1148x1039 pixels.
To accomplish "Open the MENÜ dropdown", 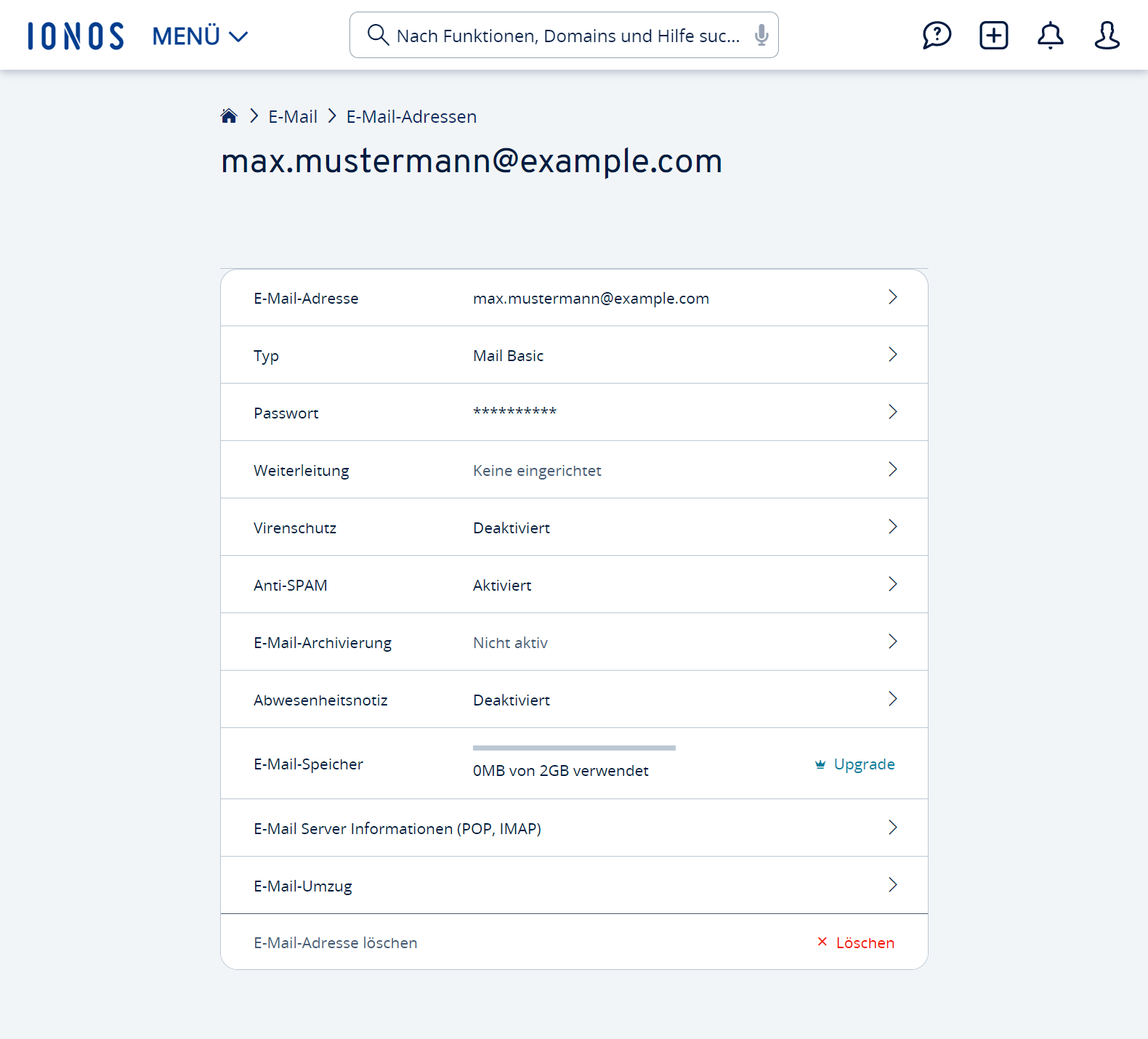I will [x=200, y=36].
